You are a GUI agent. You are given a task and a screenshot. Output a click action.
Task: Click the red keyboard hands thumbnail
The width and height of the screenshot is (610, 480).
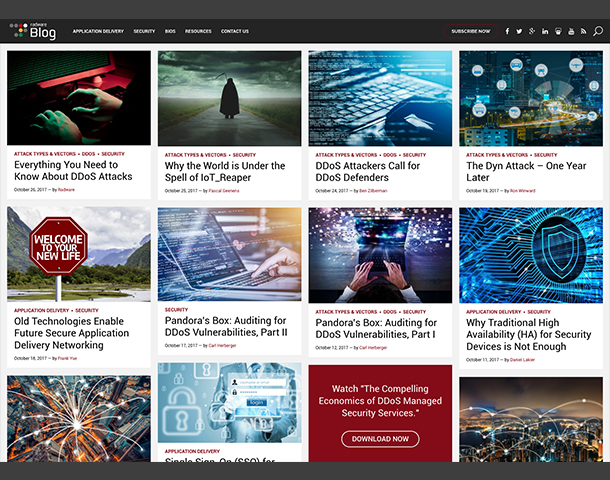(x=79, y=98)
